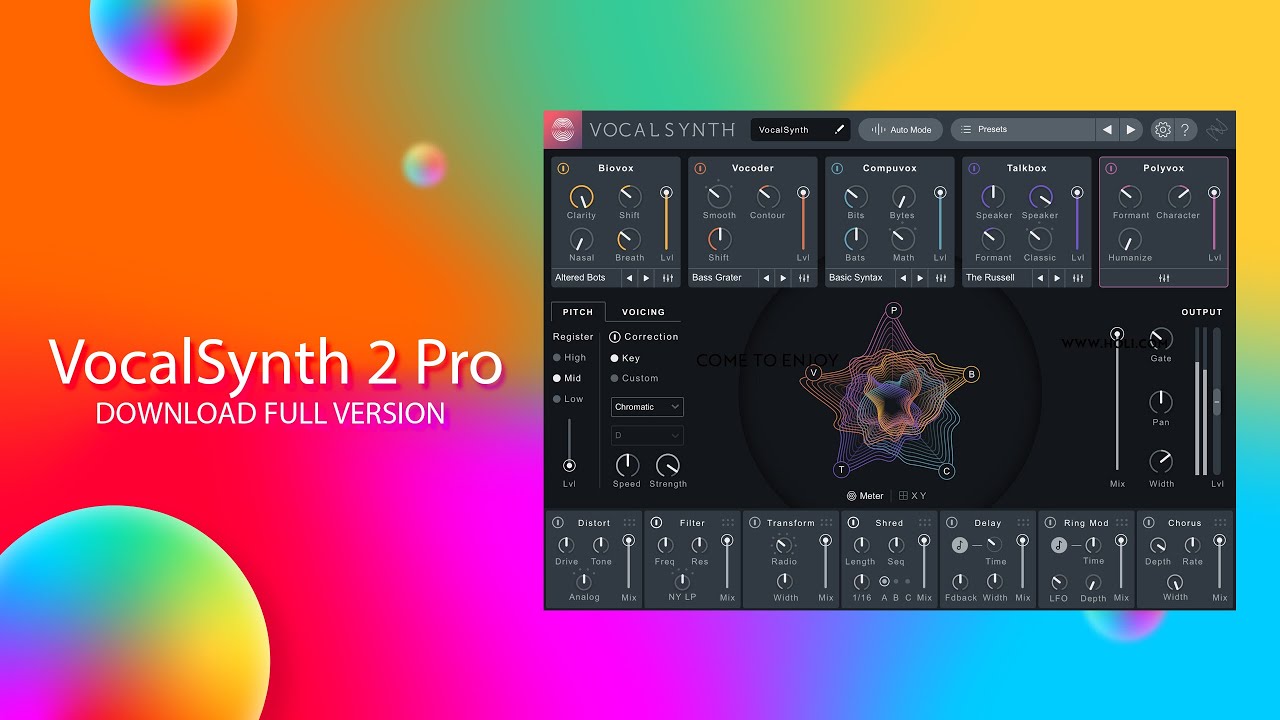Go to previous Vocoder preset from Bass Grater
The height and width of the screenshot is (720, 1280).
(x=766, y=278)
